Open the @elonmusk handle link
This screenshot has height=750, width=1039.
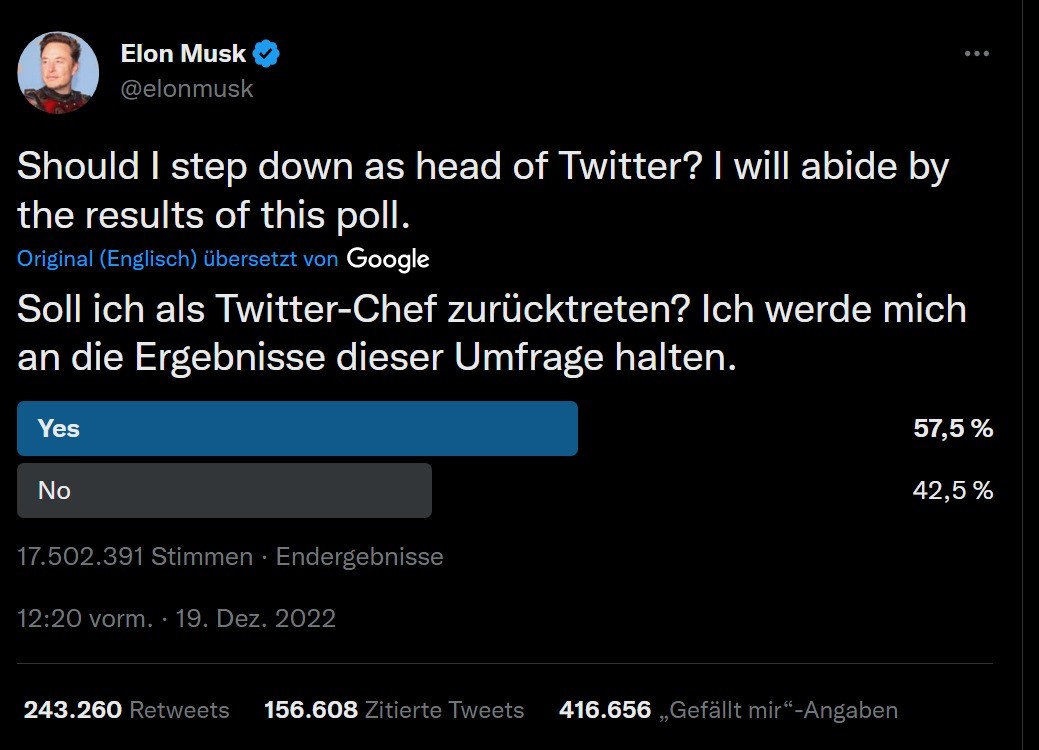click(x=187, y=88)
